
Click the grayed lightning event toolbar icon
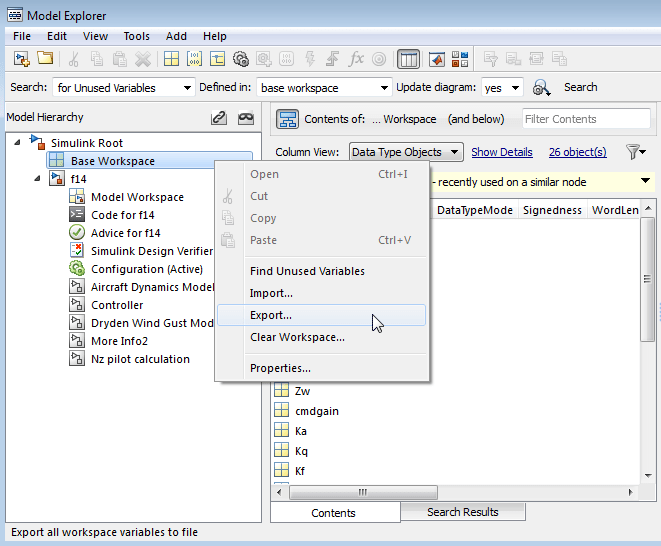click(310, 59)
